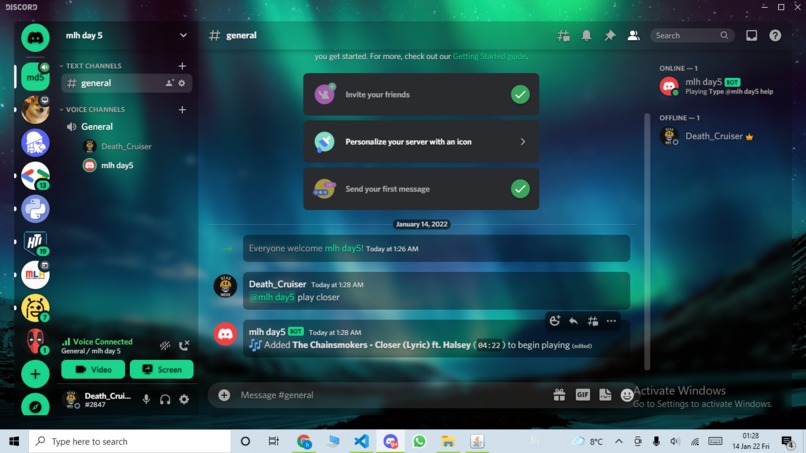Open emoji picker
This screenshot has width=806, height=453.
[627, 395]
